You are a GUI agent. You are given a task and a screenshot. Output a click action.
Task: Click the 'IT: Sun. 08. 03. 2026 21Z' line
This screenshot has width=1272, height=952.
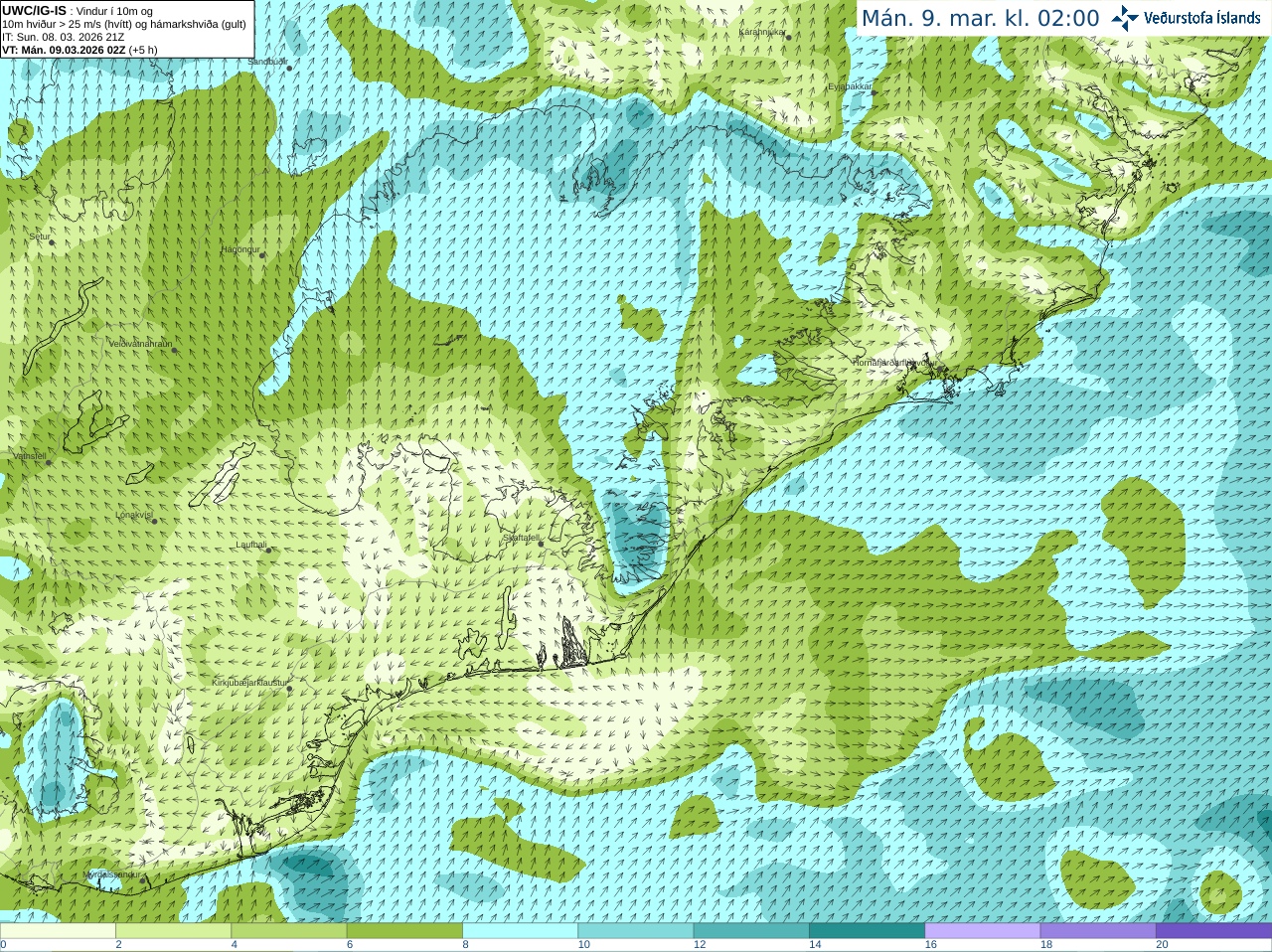63,37
